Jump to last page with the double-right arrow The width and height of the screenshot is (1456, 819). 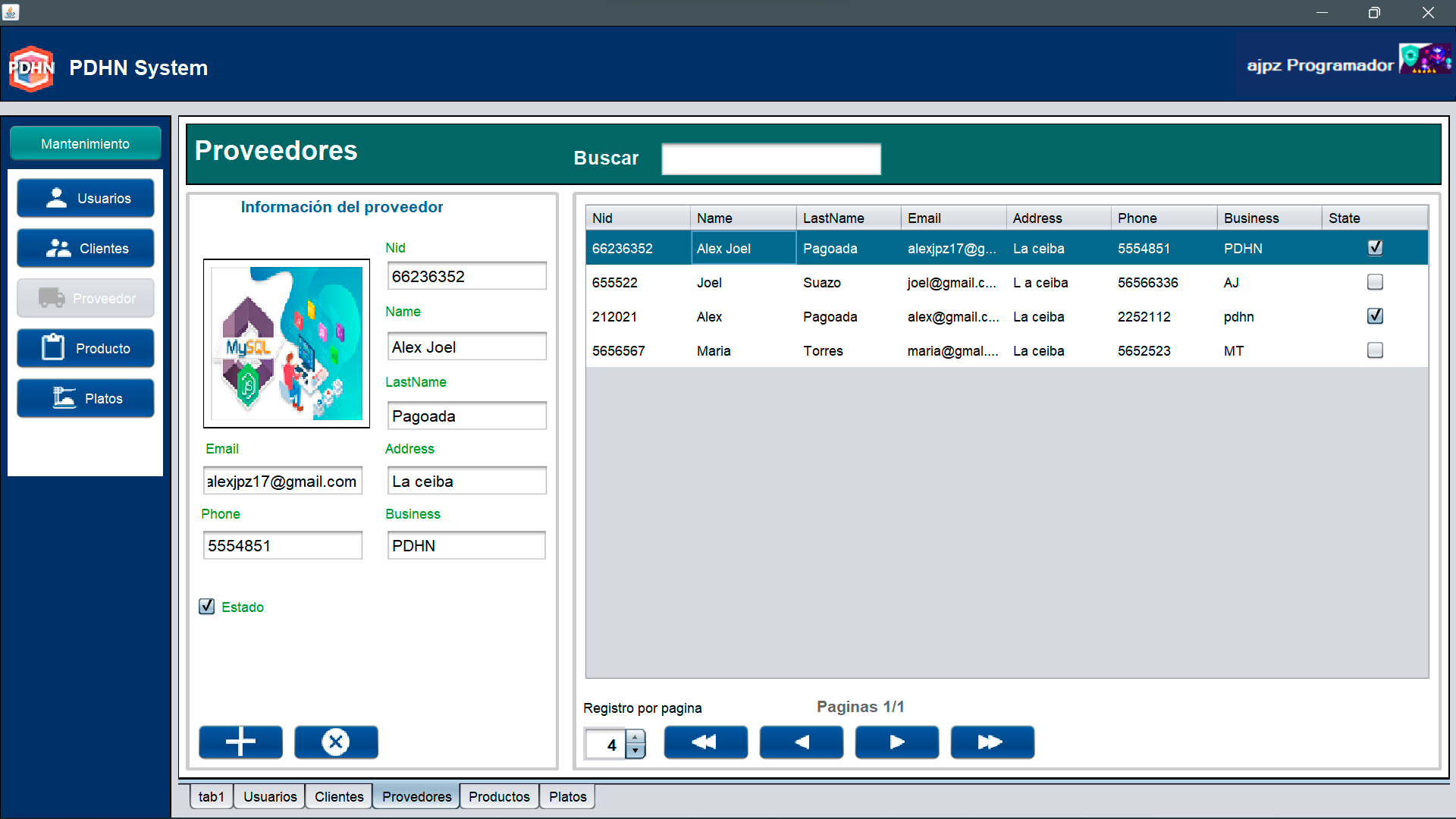(992, 742)
